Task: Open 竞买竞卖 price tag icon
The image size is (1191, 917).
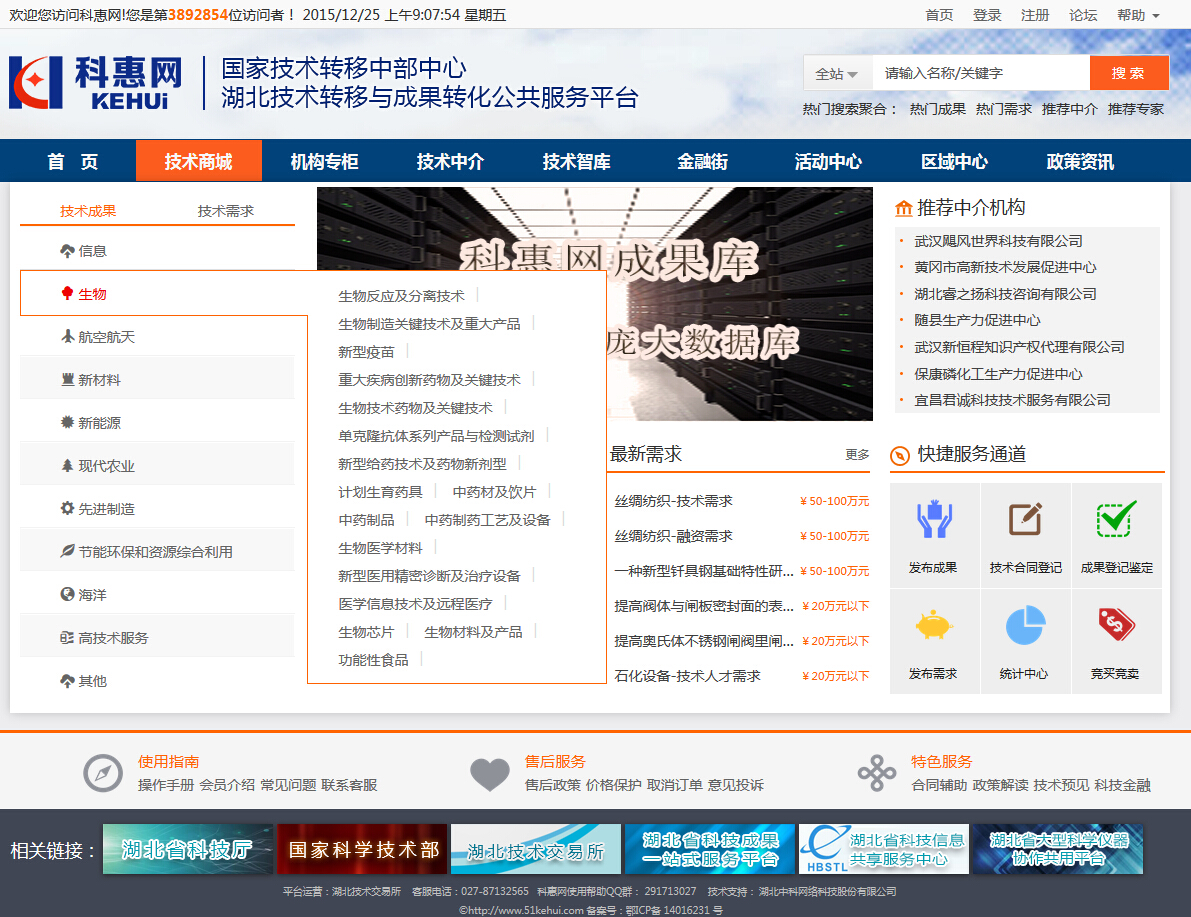Action: [x=1117, y=625]
